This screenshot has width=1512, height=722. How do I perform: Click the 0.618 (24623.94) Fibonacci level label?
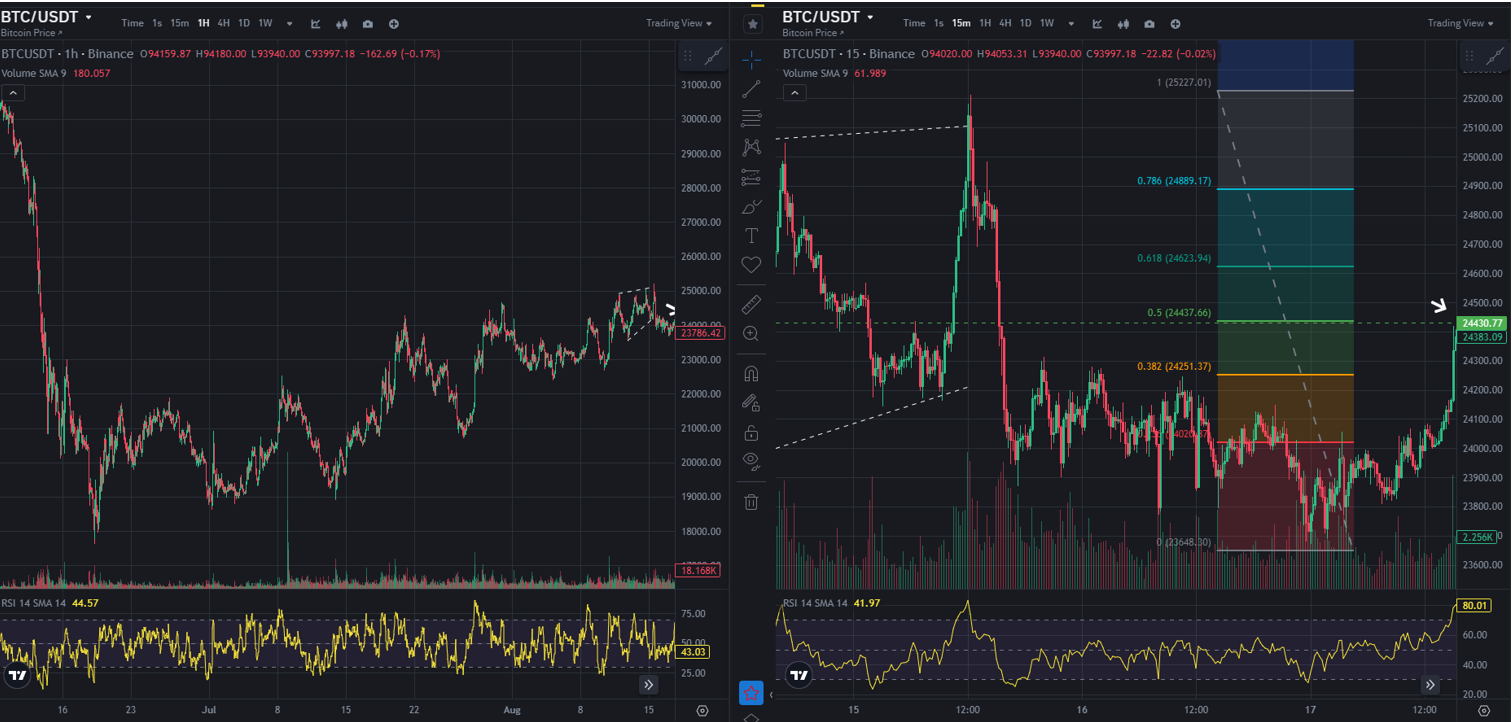point(1174,258)
